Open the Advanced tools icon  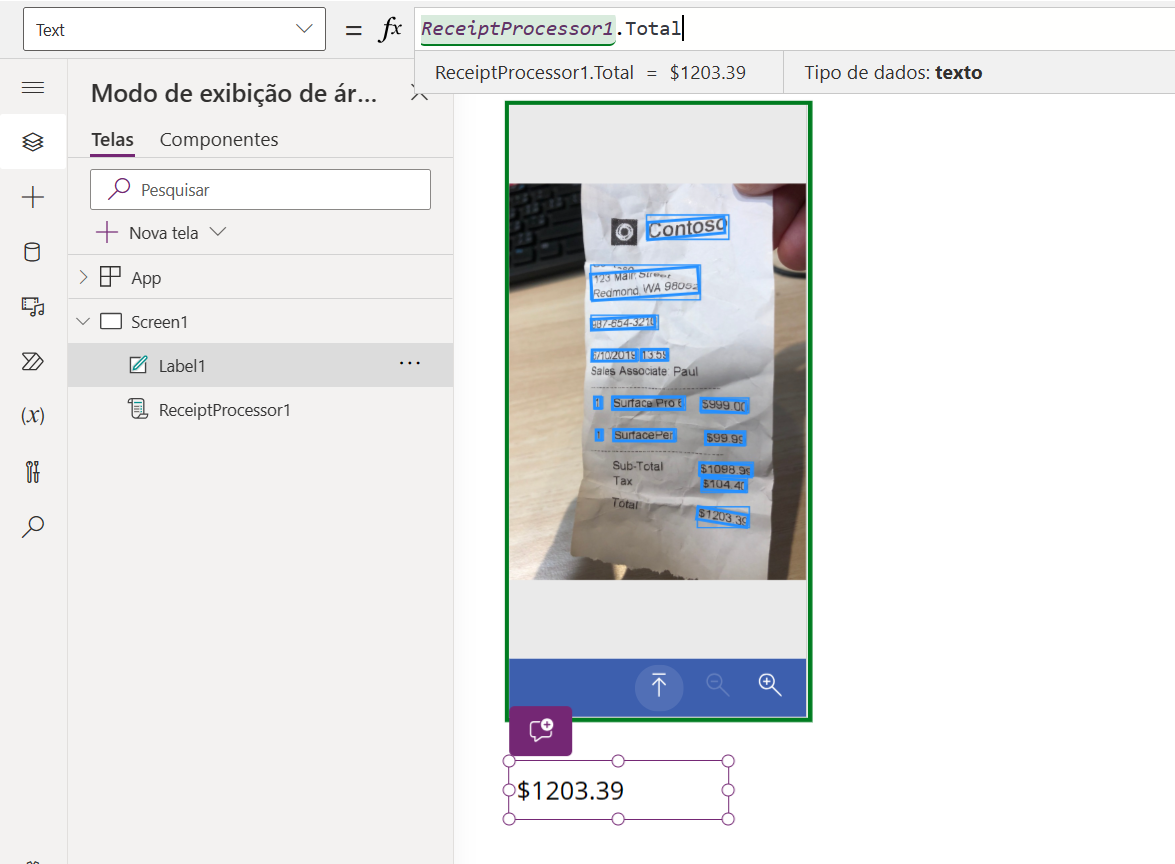click(x=33, y=471)
